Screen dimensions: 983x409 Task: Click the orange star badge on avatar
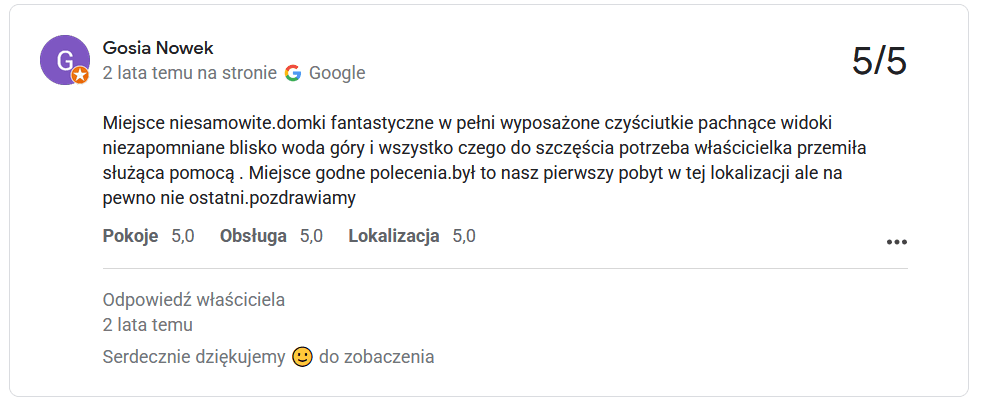80,76
